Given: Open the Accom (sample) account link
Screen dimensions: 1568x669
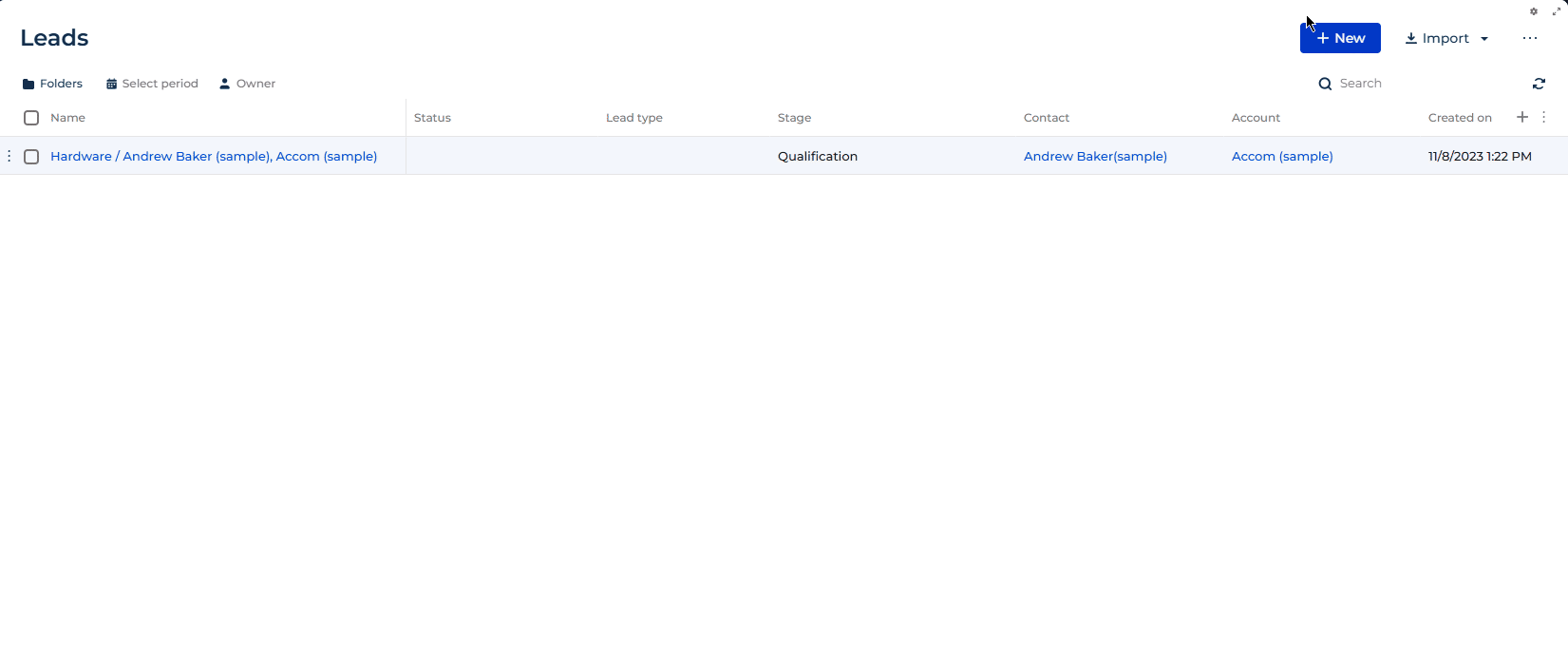Looking at the screenshot, I should (x=1282, y=156).
